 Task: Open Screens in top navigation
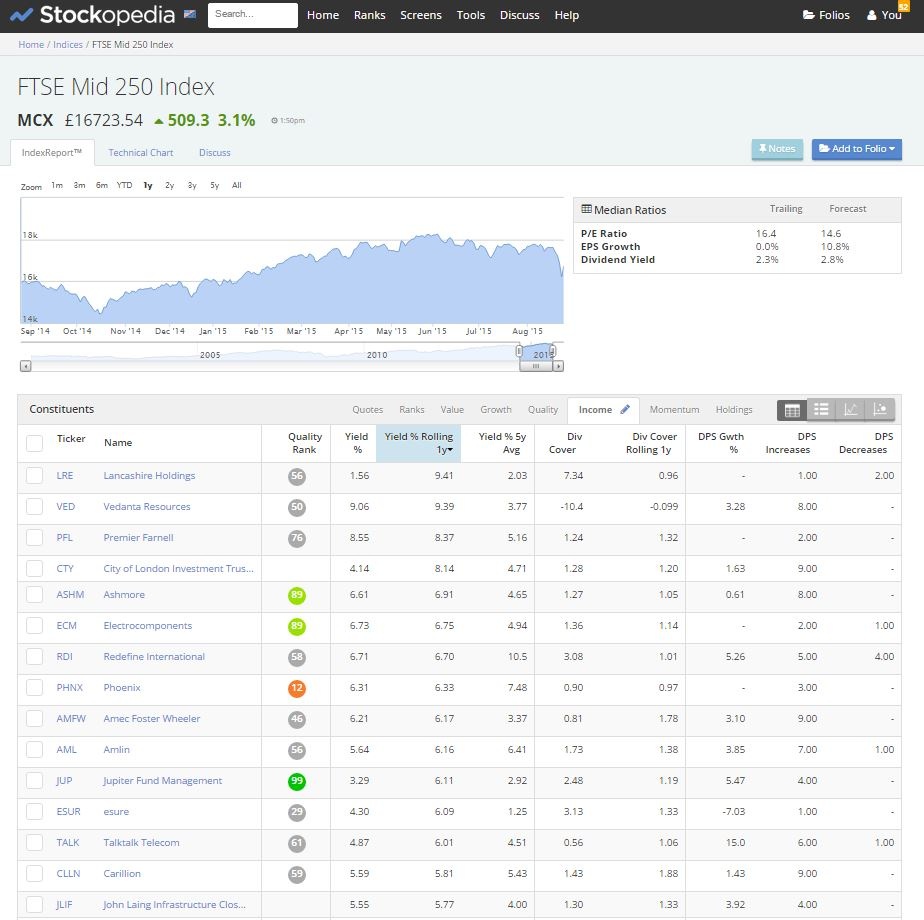click(x=421, y=15)
